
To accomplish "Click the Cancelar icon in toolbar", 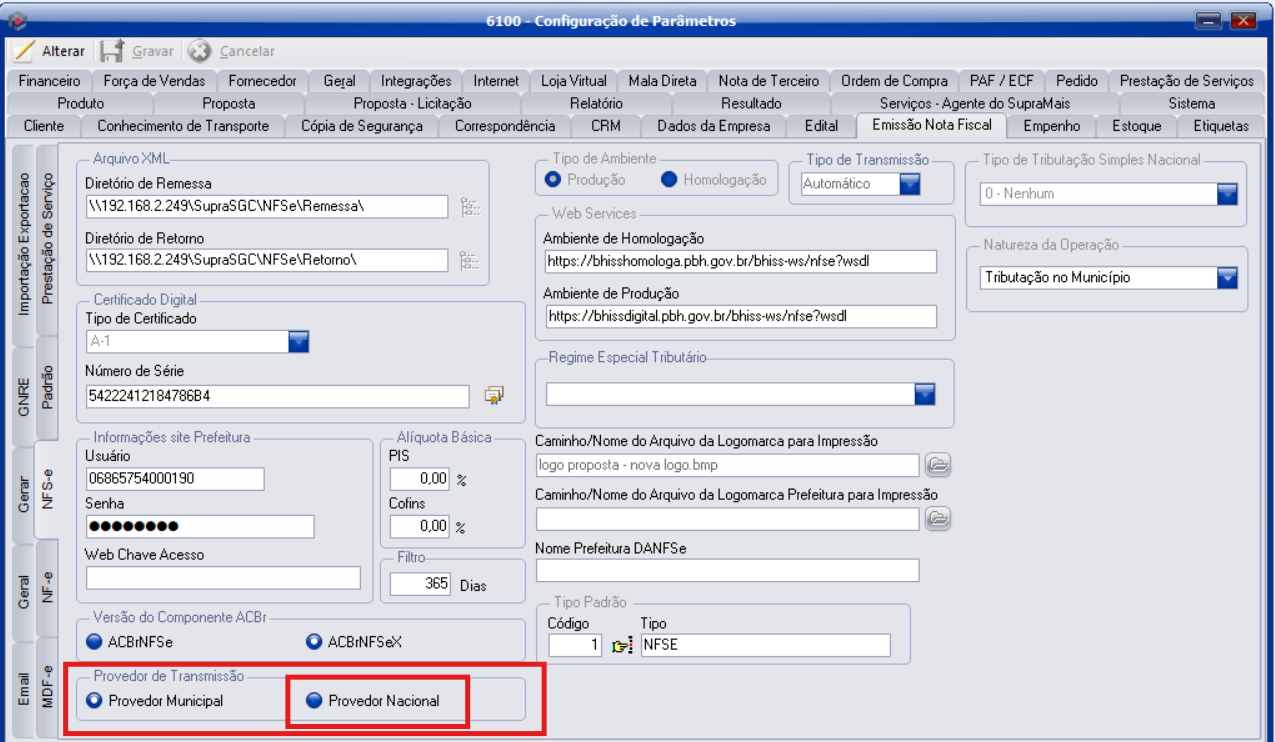I will pyautogui.click(x=199, y=51).
